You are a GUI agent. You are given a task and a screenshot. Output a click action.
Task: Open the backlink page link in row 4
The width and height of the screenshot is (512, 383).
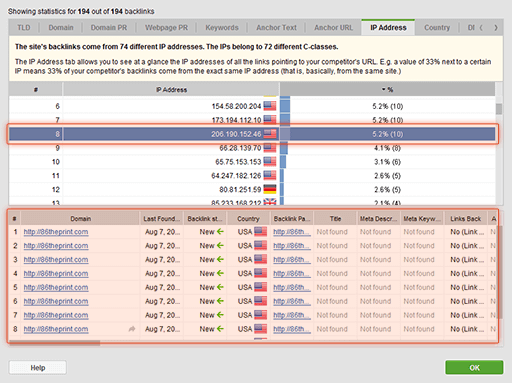292,274
